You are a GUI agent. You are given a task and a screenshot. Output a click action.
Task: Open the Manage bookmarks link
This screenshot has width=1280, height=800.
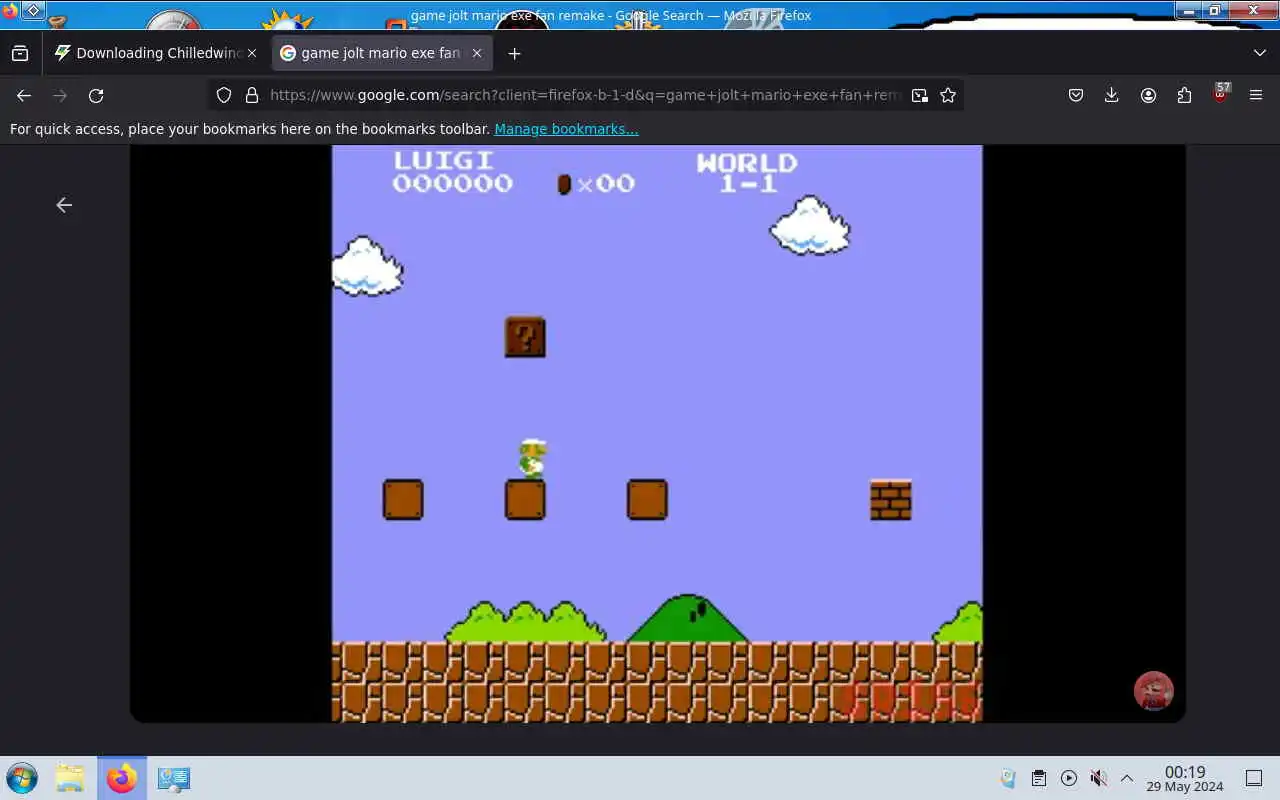click(x=566, y=129)
